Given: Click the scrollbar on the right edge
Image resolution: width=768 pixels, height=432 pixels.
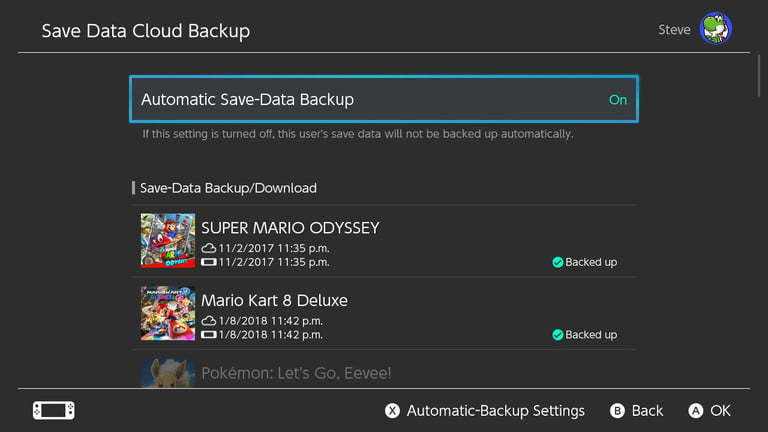Looking at the screenshot, I should click(x=759, y=75).
